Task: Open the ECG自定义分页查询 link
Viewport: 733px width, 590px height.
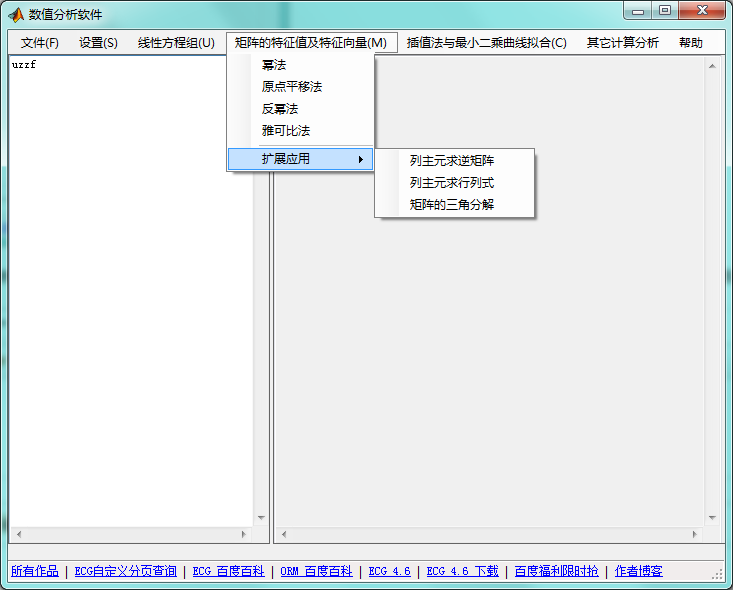Action: coord(126,571)
